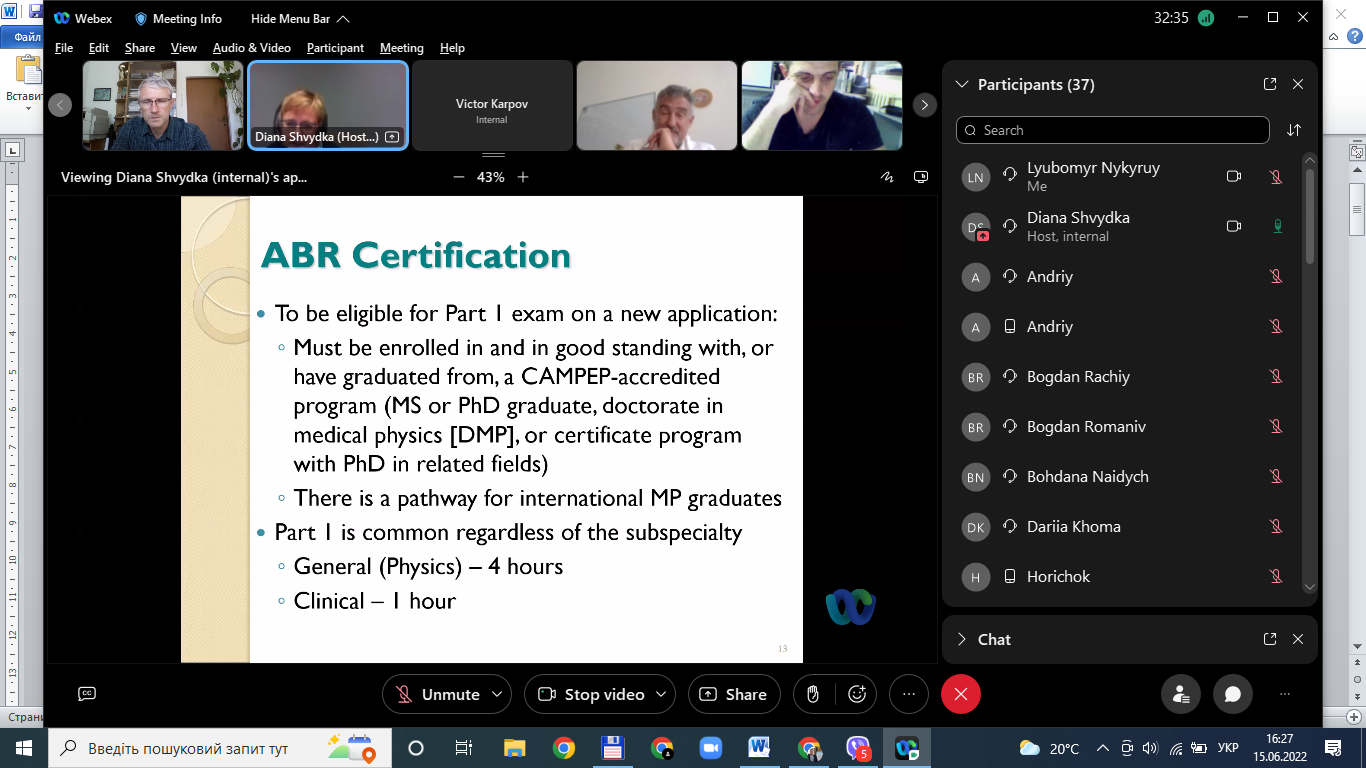Pop out the Participants panel
This screenshot has height=768, width=1366.
pos(1270,85)
